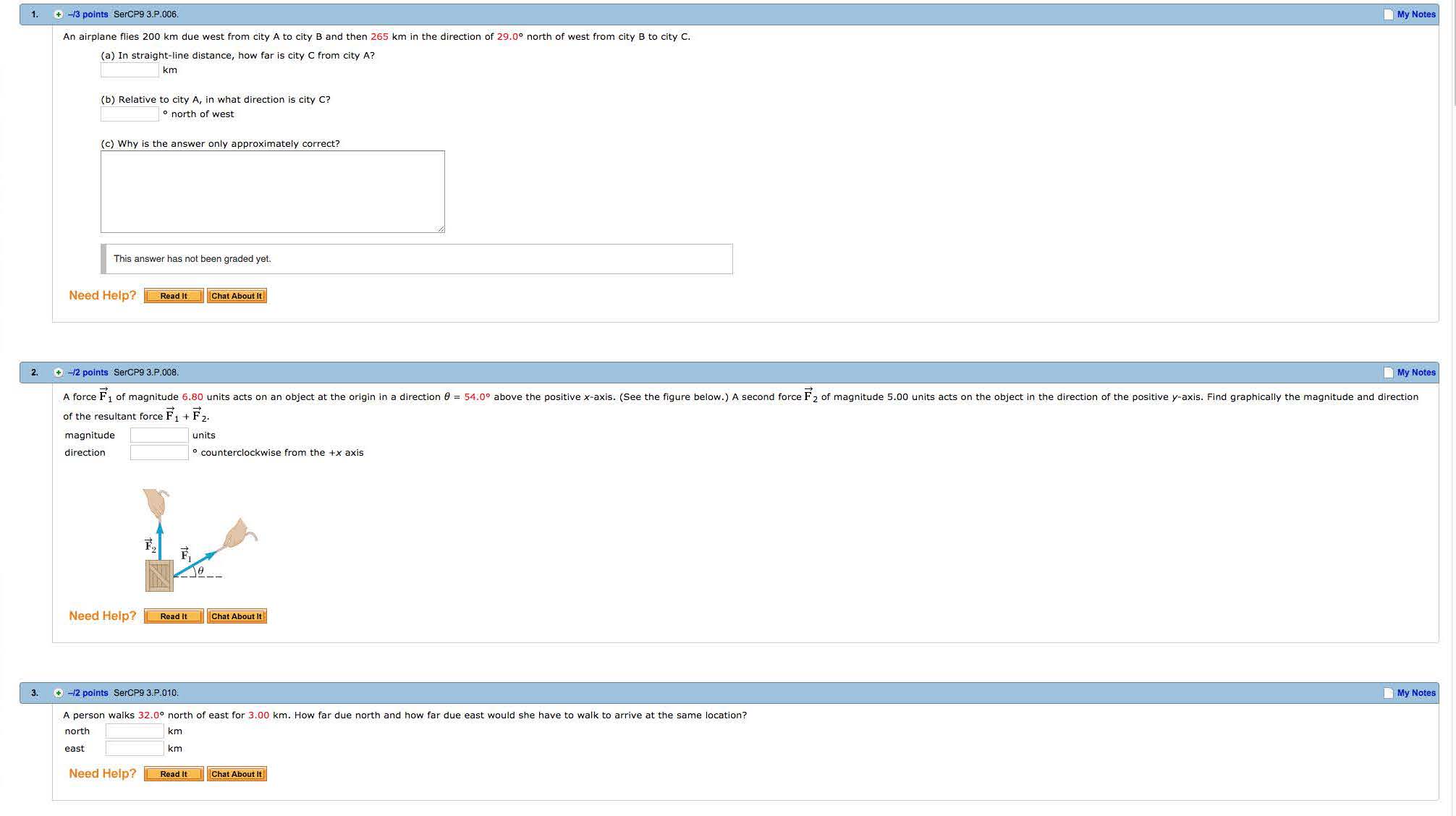Click Chat About It for question 1

coord(237,296)
